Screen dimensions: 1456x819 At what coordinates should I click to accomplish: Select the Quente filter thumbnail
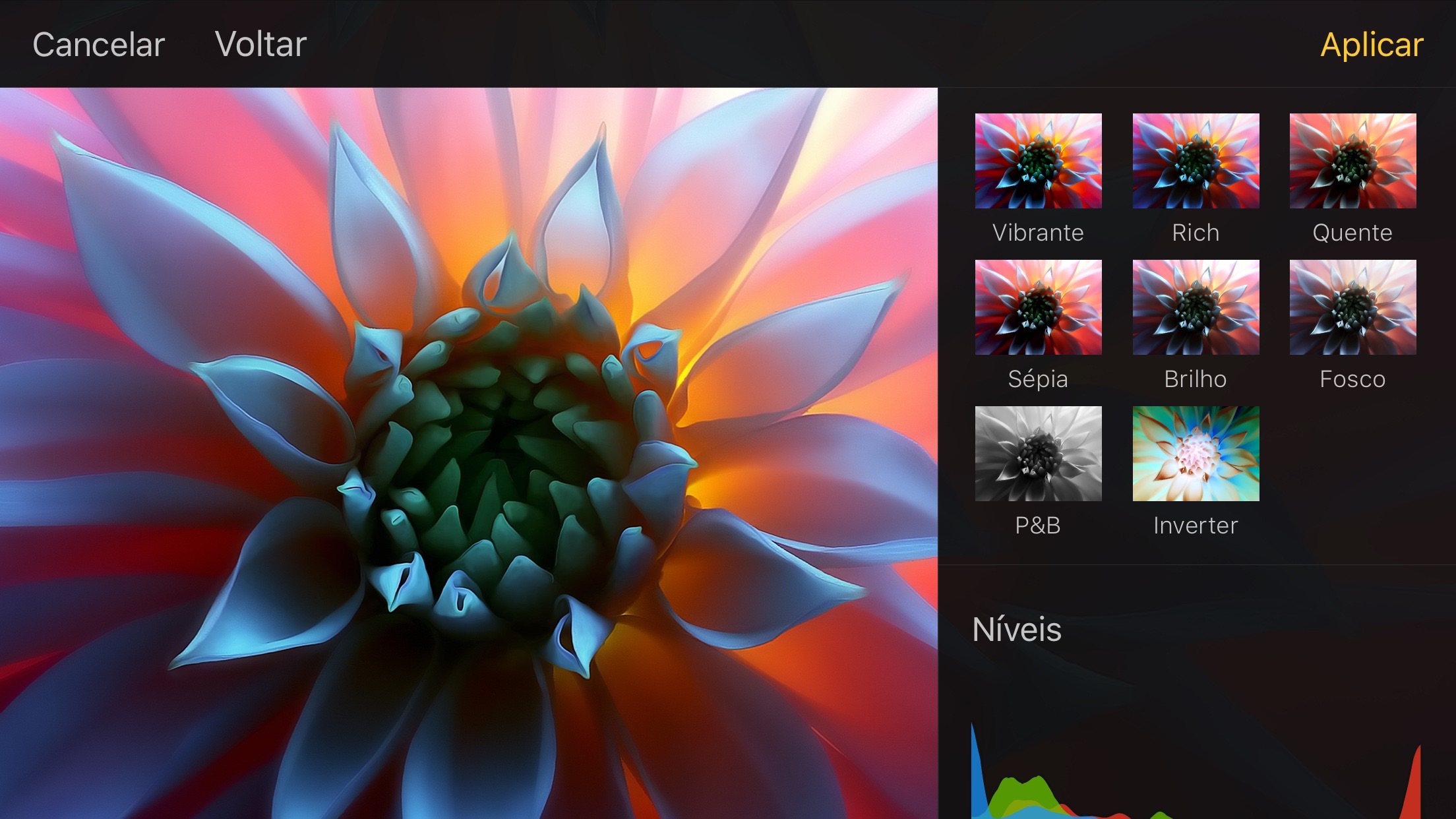(1352, 161)
